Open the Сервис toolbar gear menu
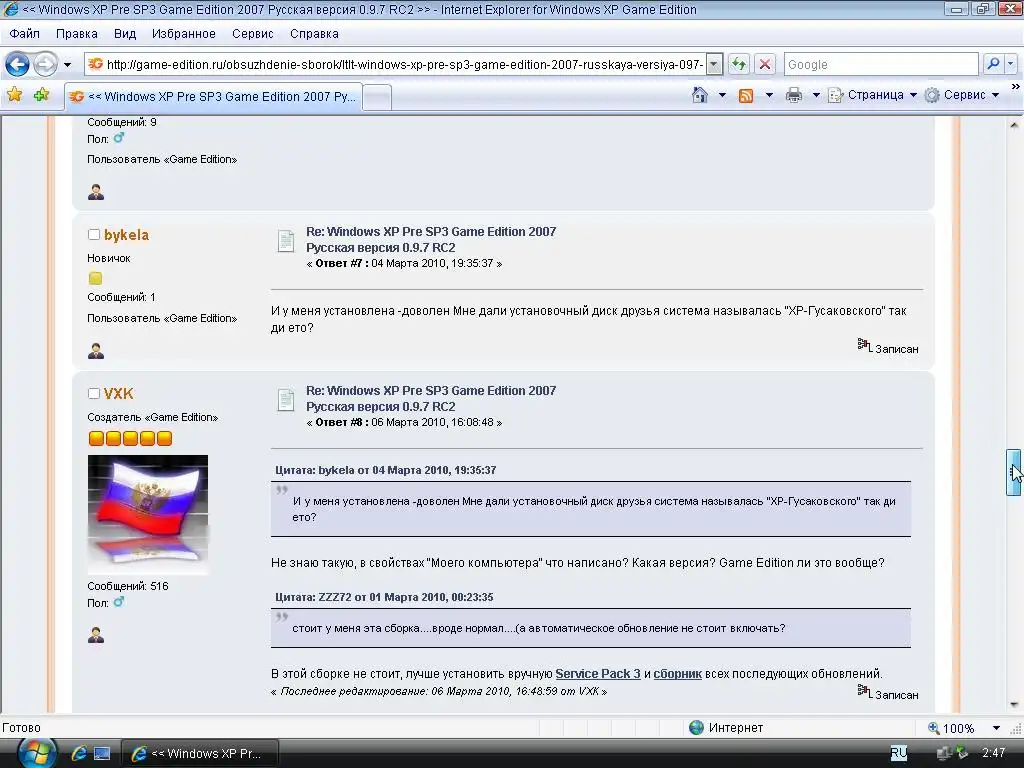Viewport: 1024px width, 768px height. click(962, 95)
